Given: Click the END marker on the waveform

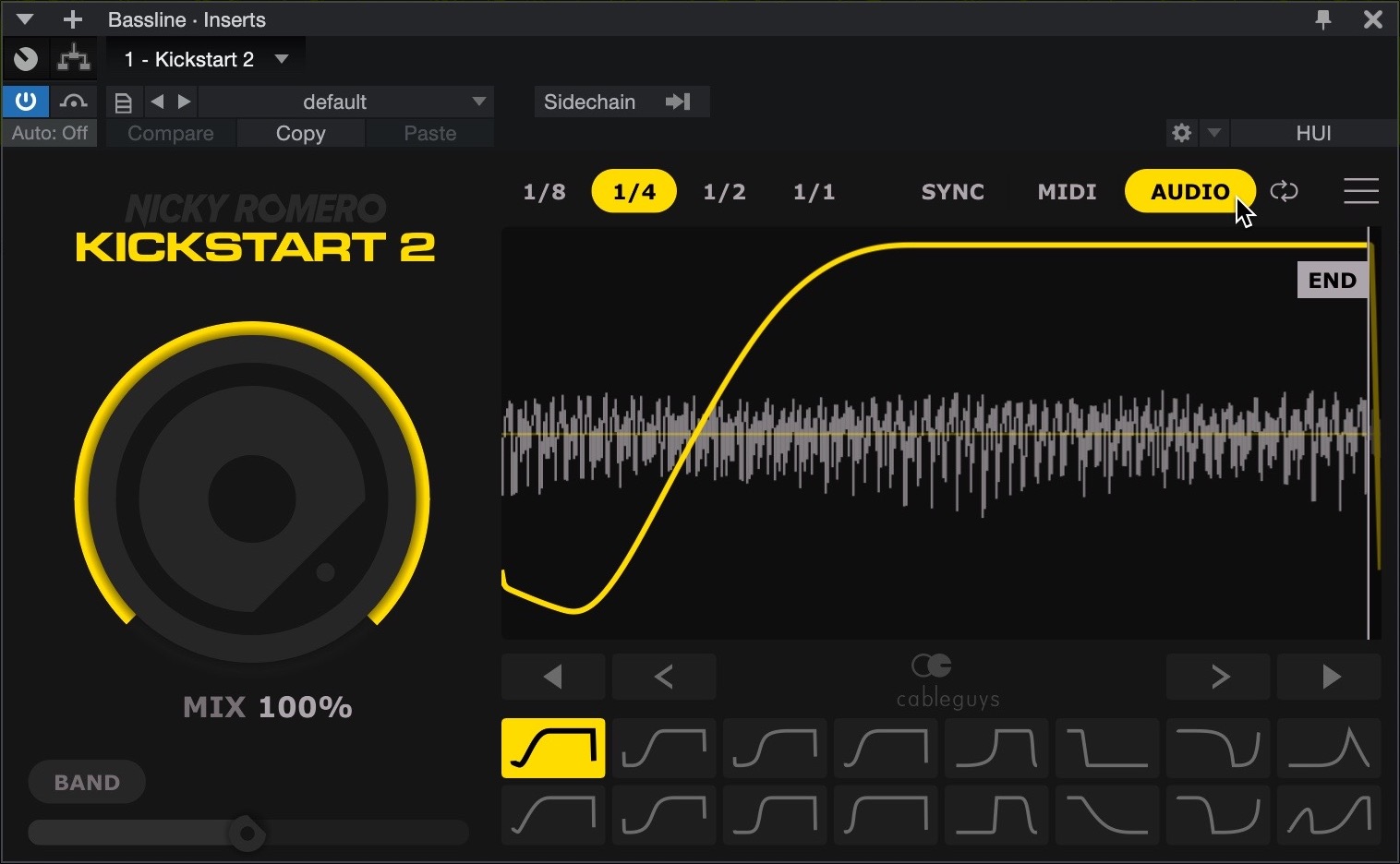Looking at the screenshot, I should 1332,281.
